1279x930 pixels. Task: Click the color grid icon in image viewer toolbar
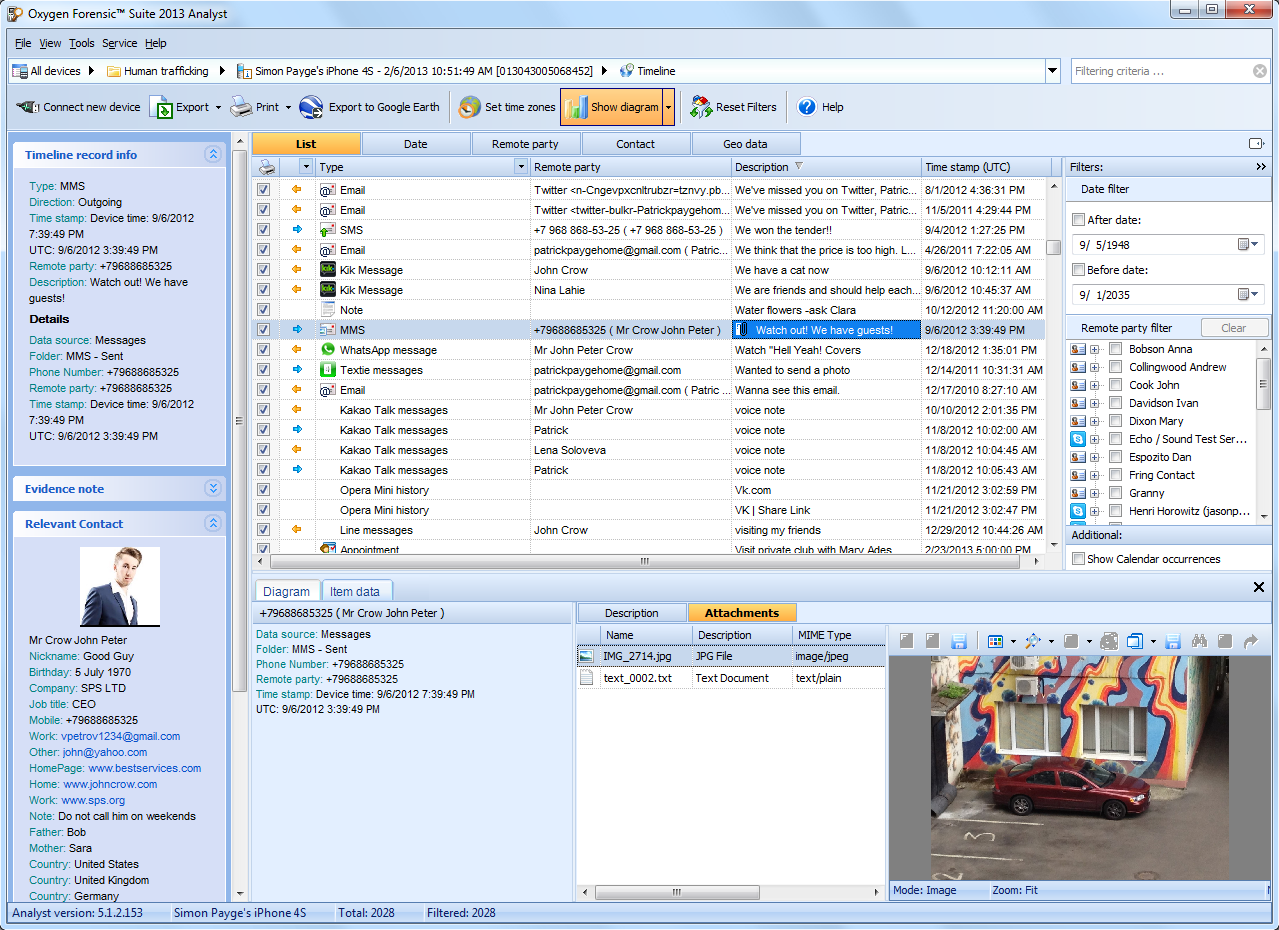pyautogui.click(x=995, y=641)
